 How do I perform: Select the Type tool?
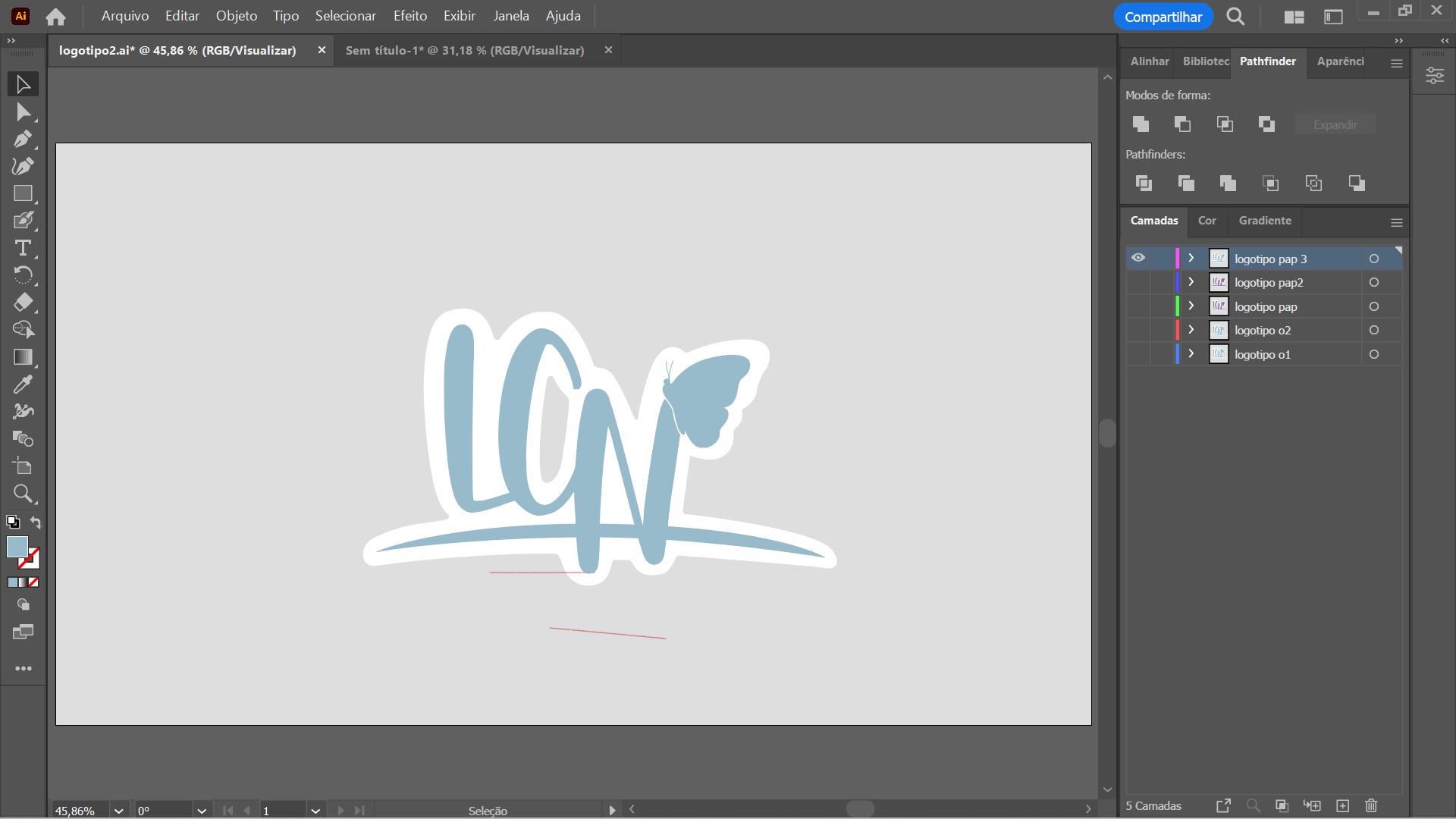click(23, 248)
